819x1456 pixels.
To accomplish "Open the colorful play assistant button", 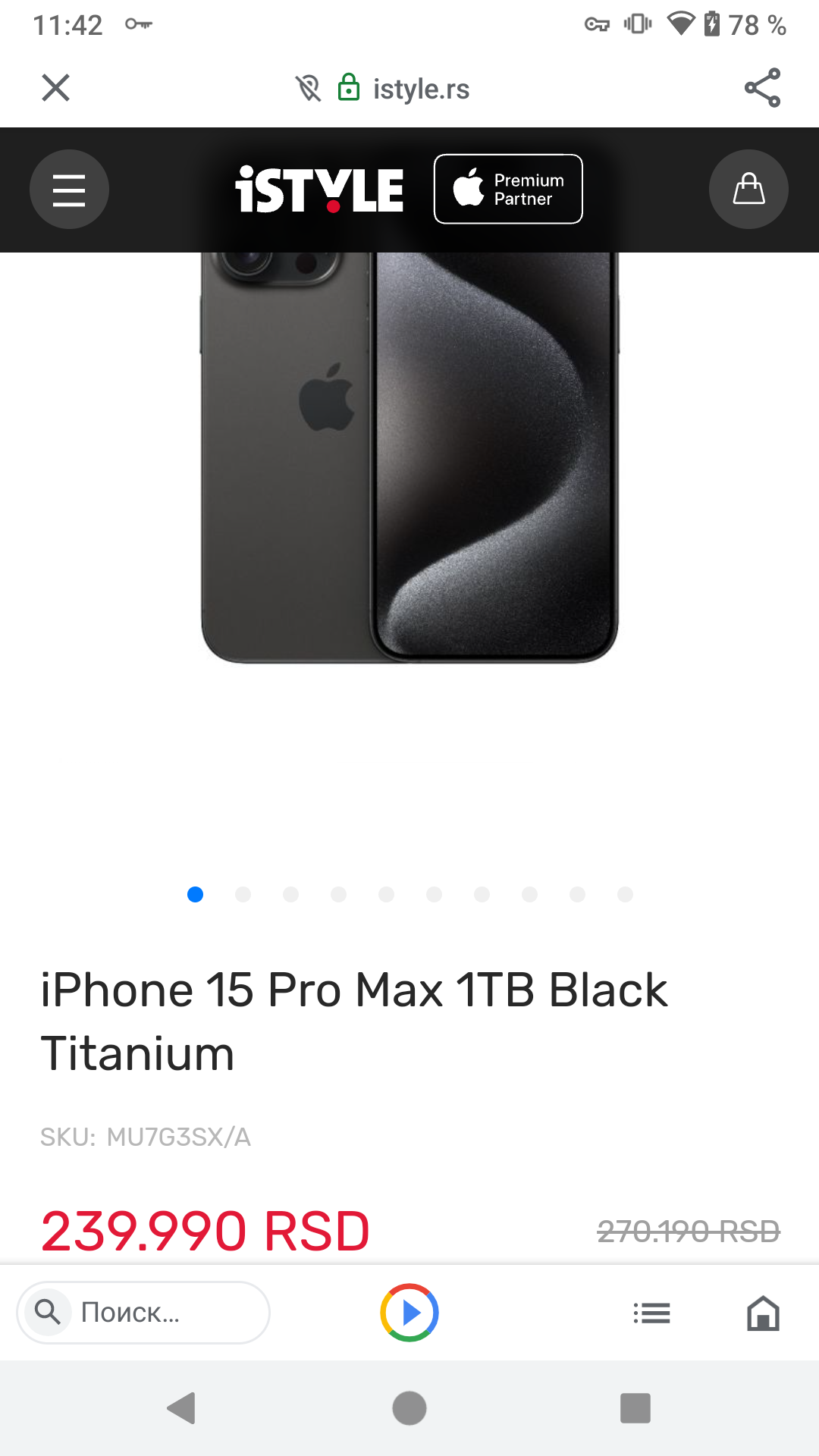I will pyautogui.click(x=409, y=1313).
